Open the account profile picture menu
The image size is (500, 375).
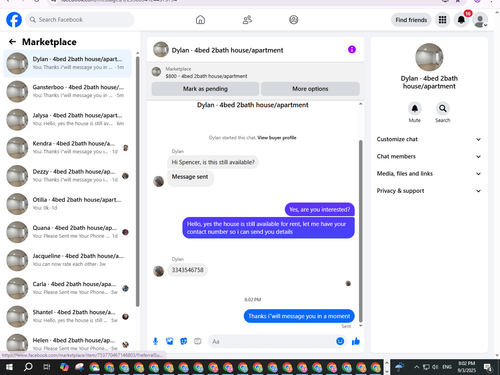click(x=480, y=20)
